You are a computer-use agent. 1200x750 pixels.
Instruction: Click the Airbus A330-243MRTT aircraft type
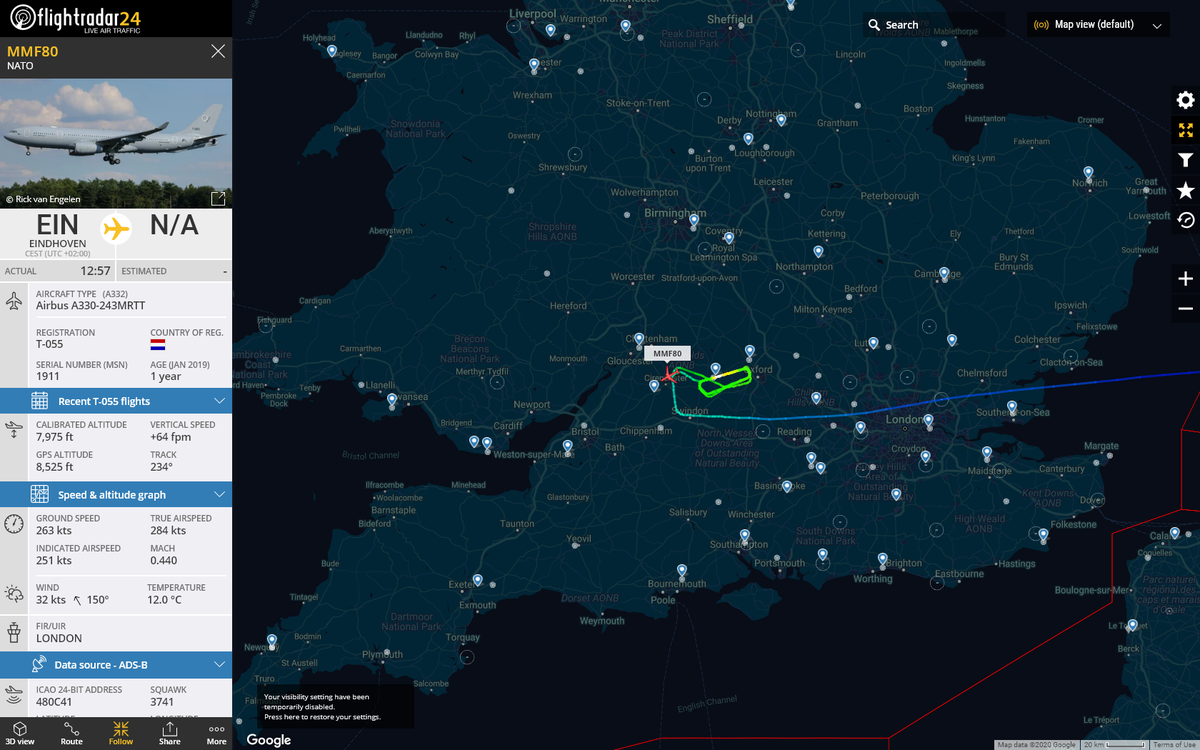[90, 306]
